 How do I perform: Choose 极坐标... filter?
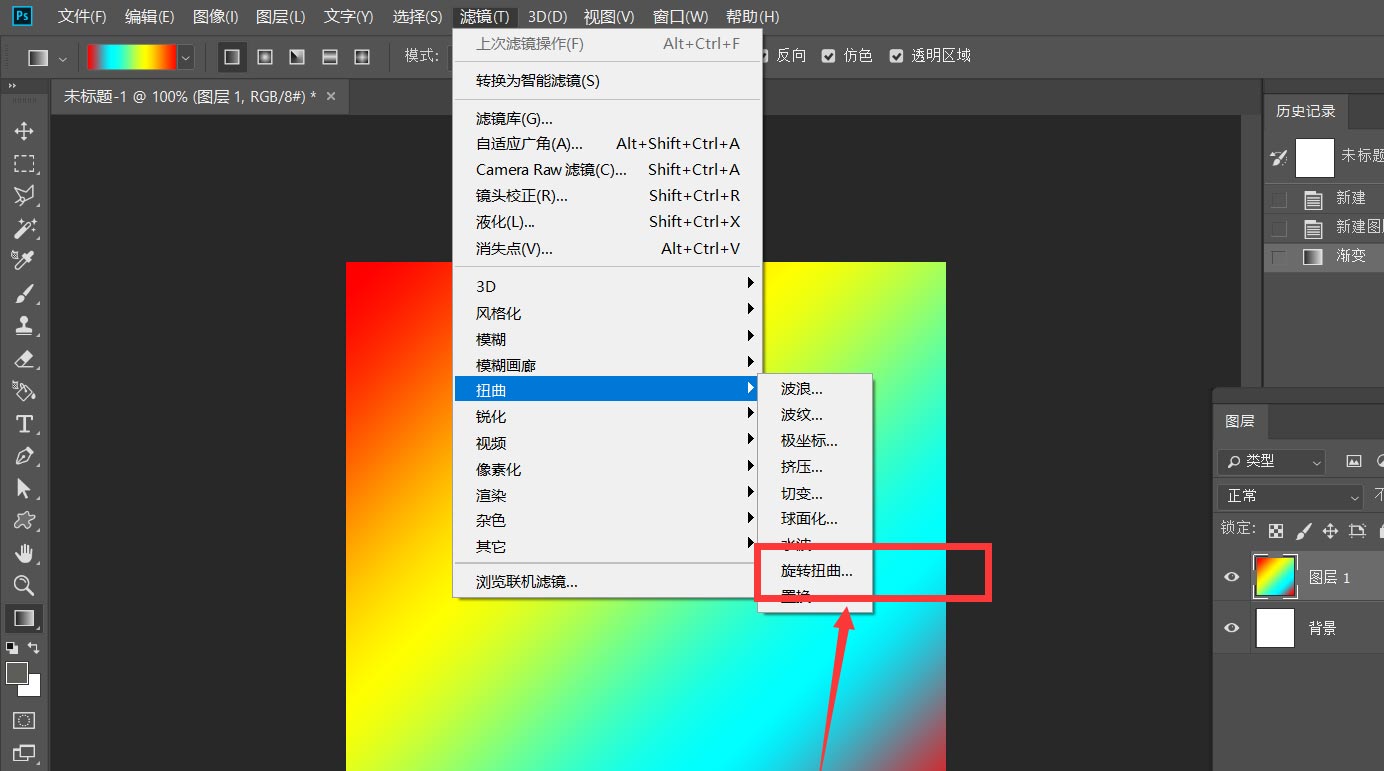coord(816,440)
